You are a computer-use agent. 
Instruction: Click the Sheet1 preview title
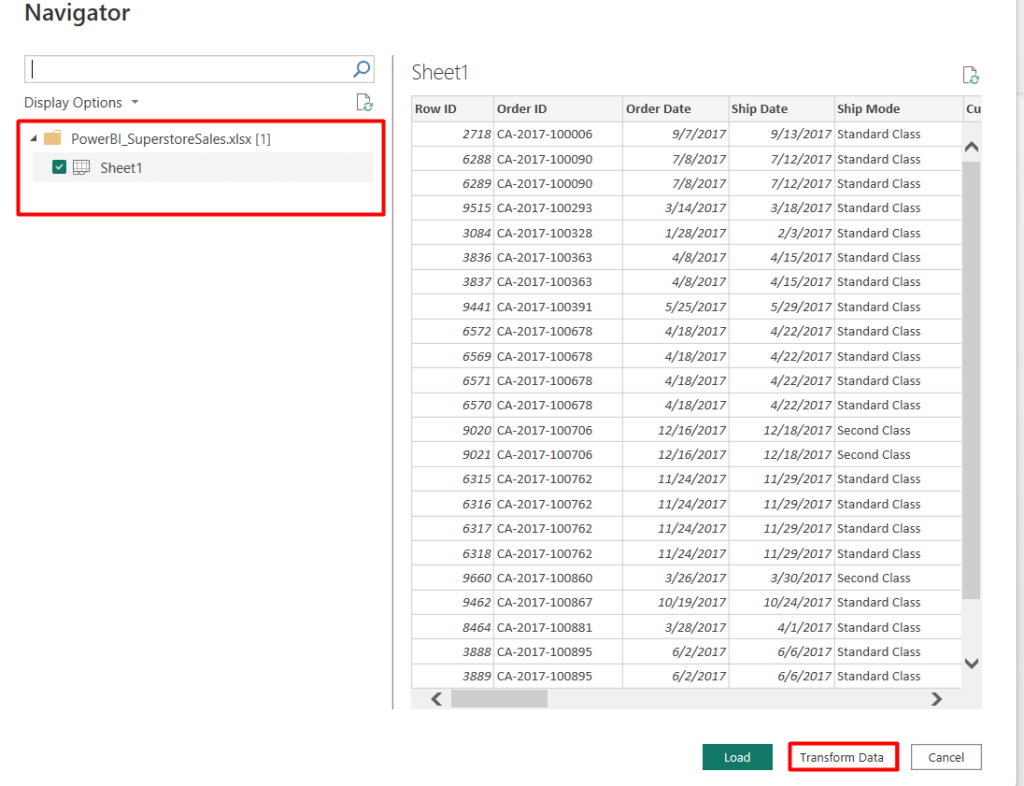(x=440, y=72)
